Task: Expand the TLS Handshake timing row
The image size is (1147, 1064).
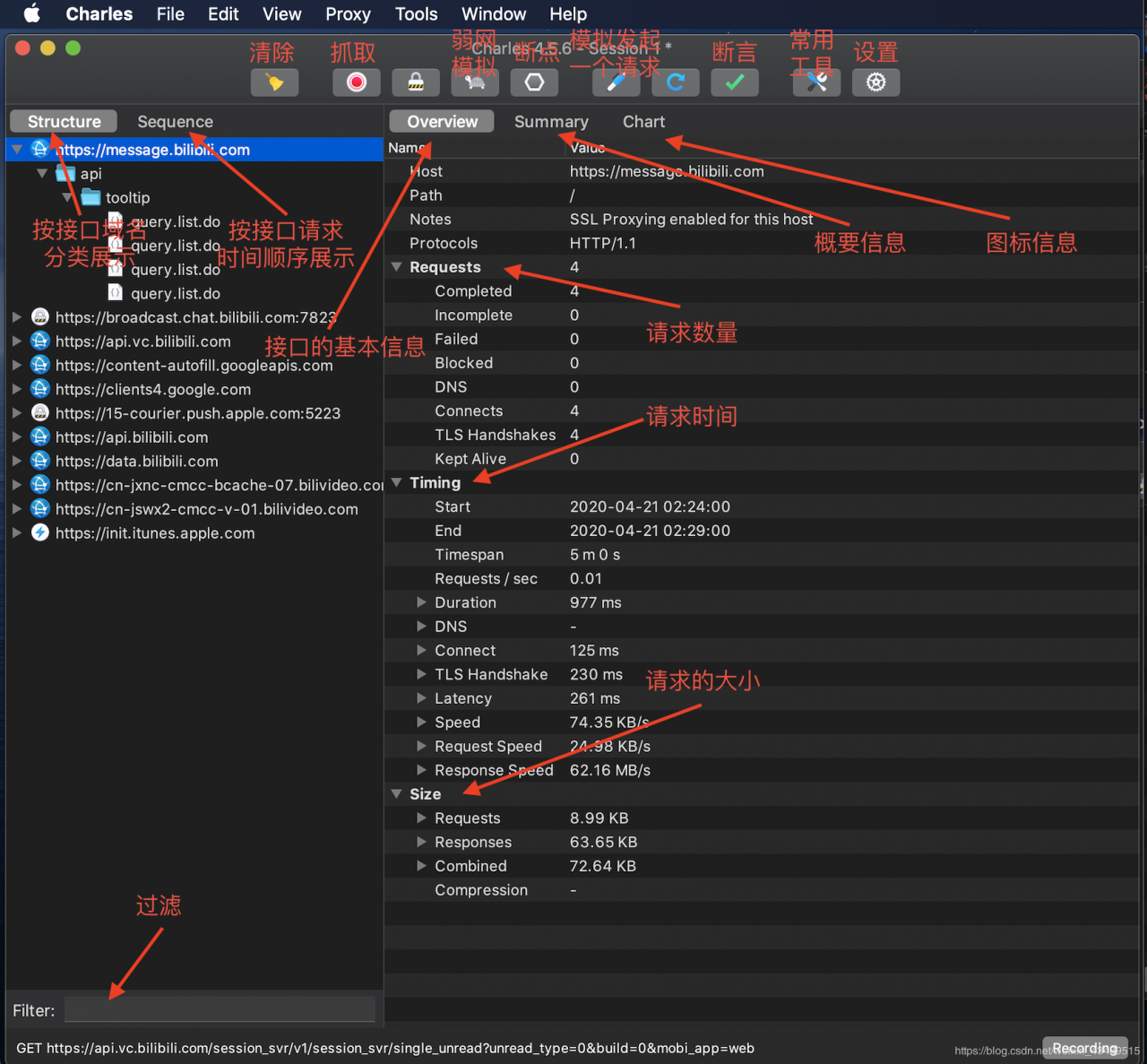Action: click(x=421, y=674)
